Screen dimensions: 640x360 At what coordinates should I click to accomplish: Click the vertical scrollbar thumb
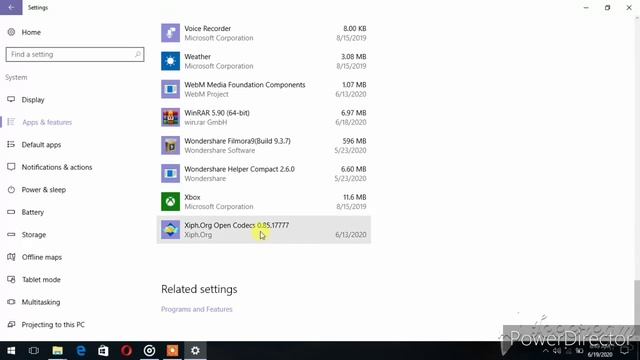pyautogui.click(x=636, y=302)
